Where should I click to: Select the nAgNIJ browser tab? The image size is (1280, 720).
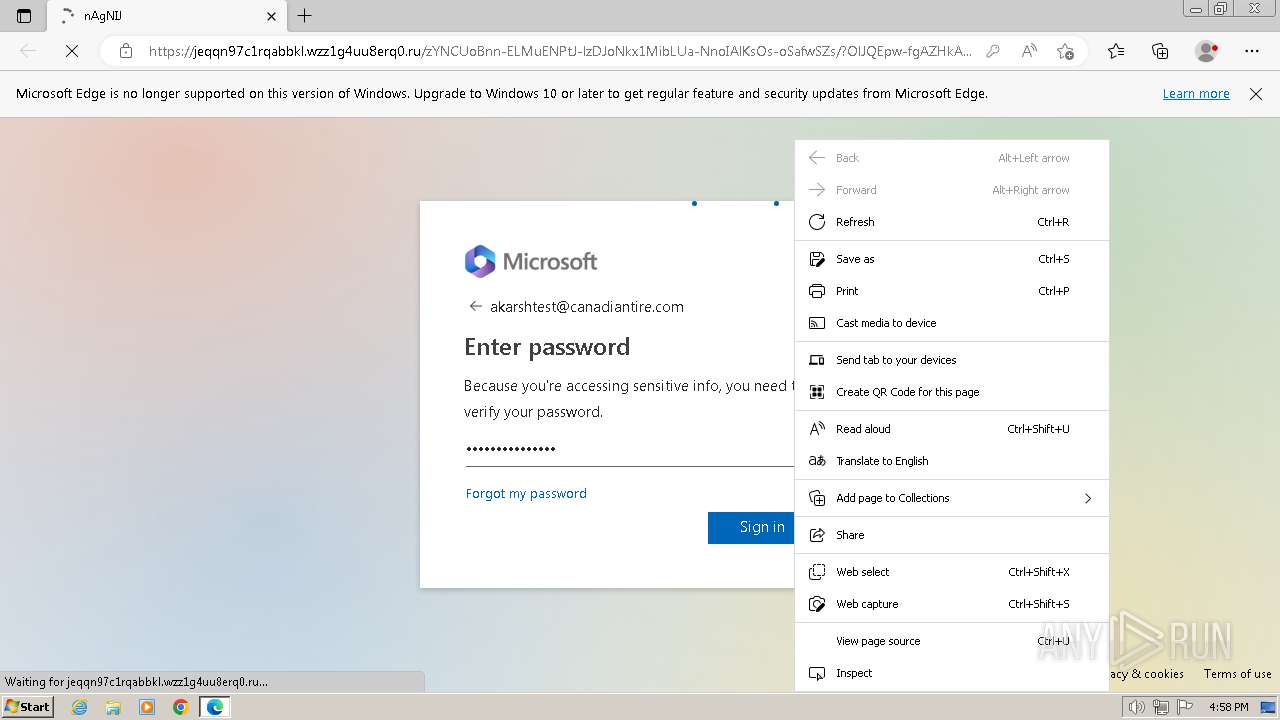click(167, 16)
